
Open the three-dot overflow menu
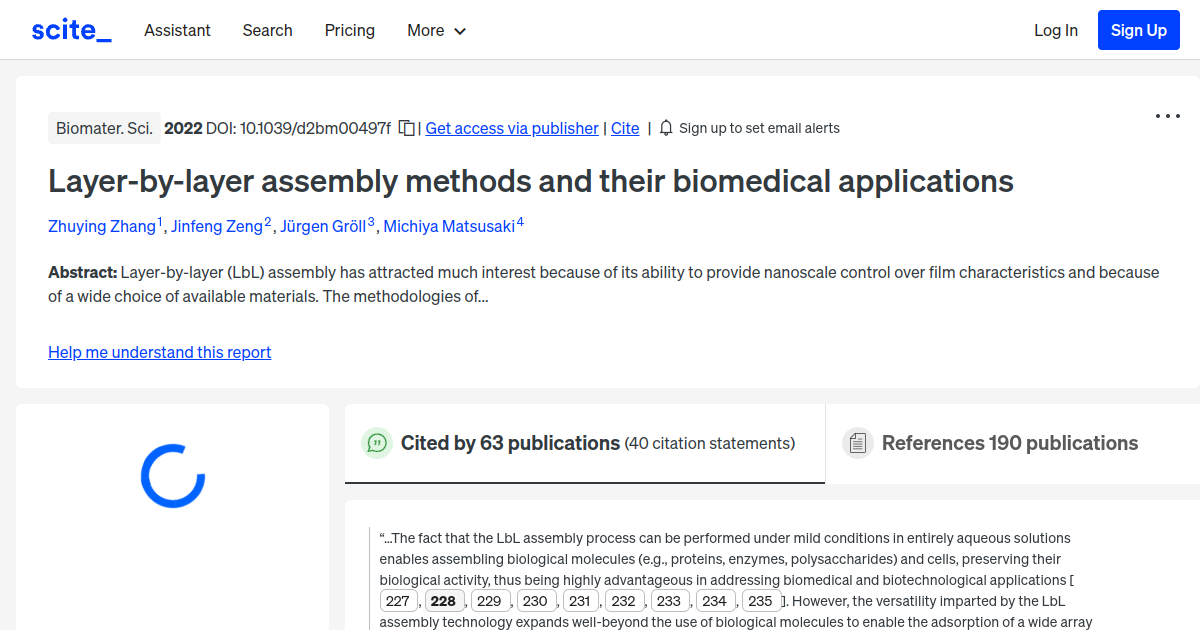[1167, 116]
